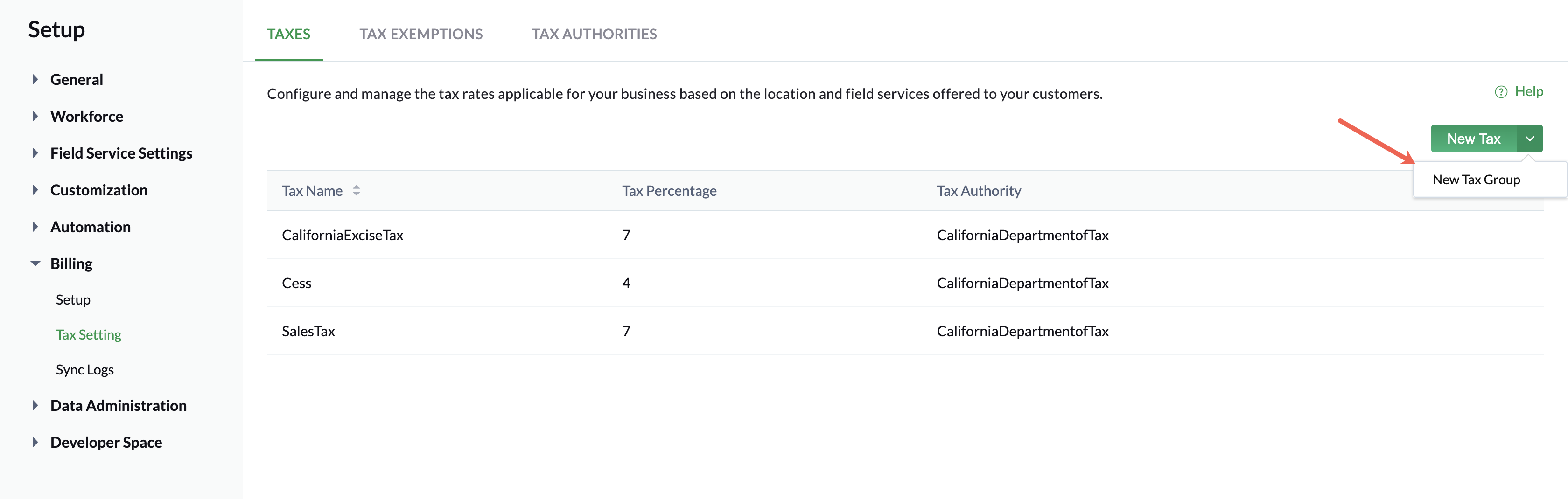This screenshot has height=499, width=1568.
Task: Open the SalesTax row
Action: pyautogui.click(x=904, y=331)
